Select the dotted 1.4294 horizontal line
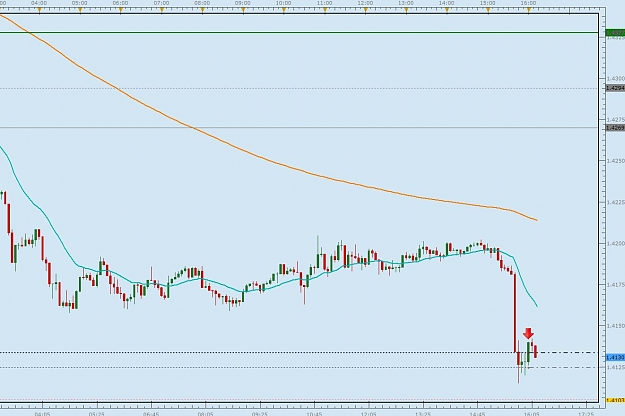625x416 pixels. 299,88
